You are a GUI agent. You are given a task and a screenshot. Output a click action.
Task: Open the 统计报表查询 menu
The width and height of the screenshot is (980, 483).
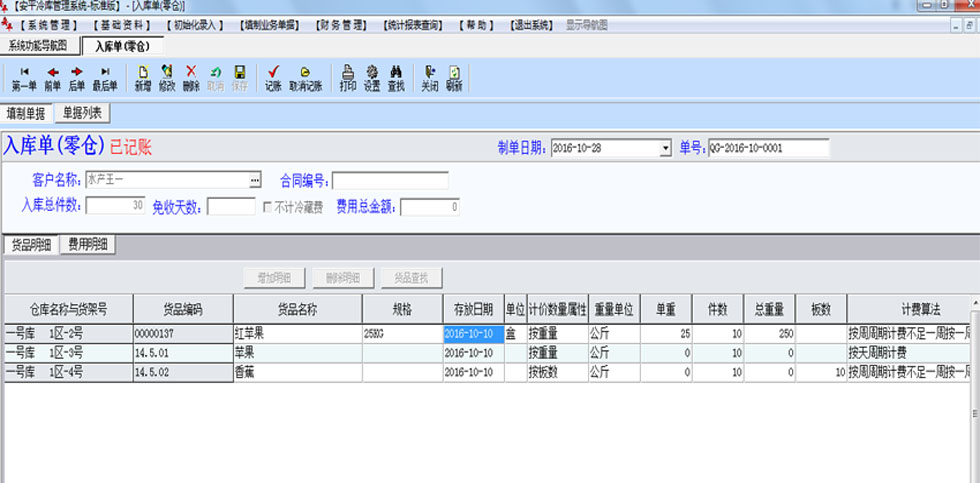412,26
